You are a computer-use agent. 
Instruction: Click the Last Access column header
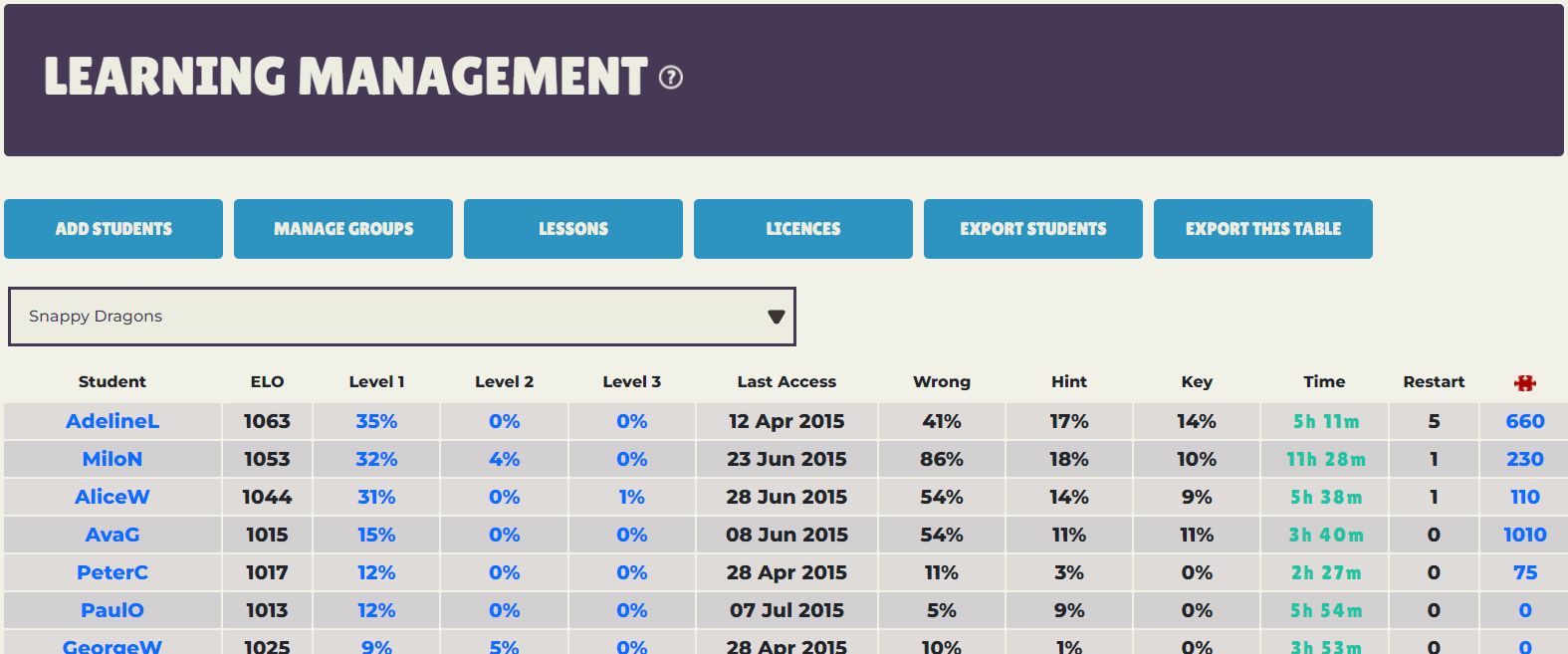coord(786,381)
